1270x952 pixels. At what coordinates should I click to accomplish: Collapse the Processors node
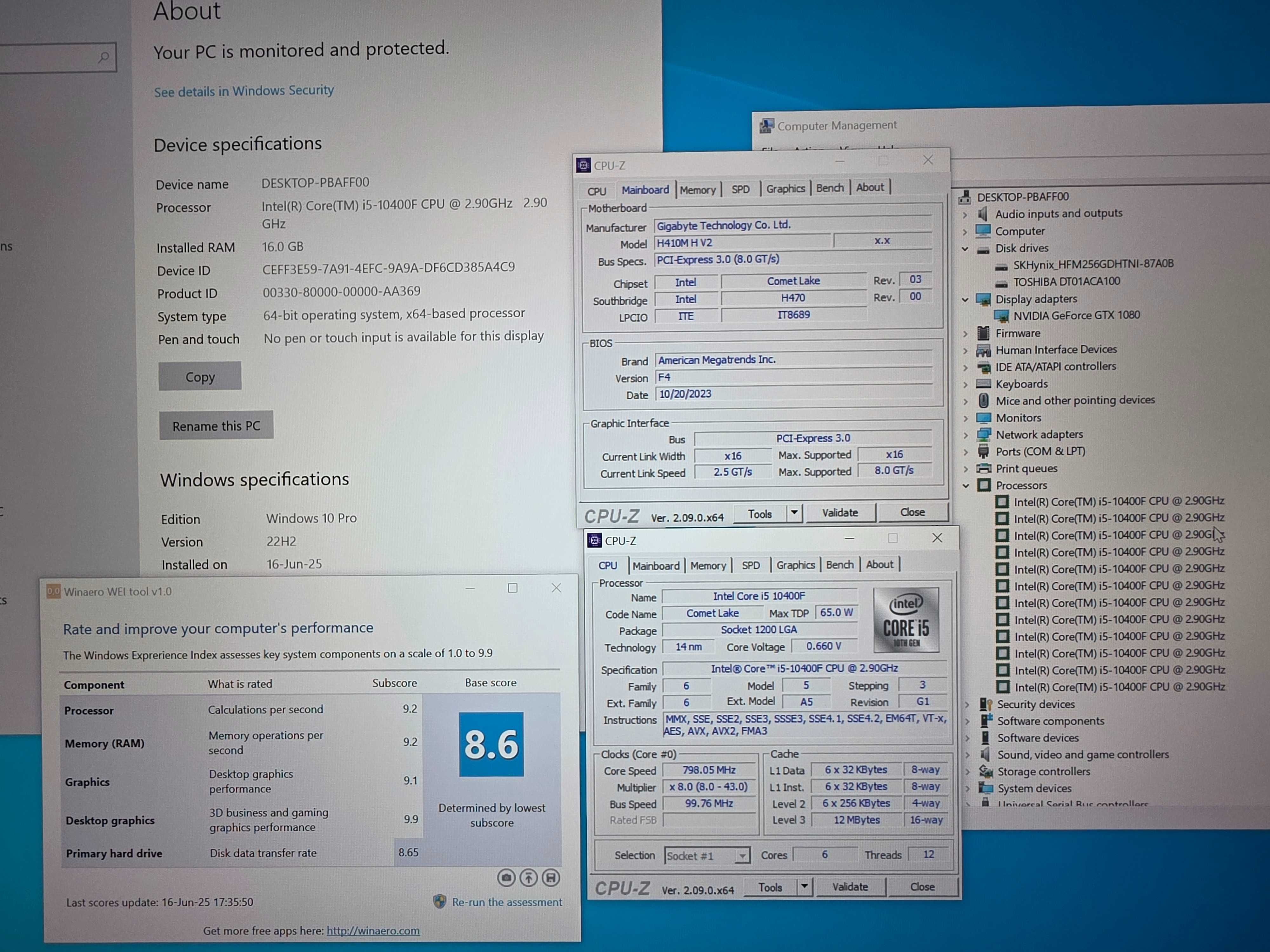tap(966, 486)
